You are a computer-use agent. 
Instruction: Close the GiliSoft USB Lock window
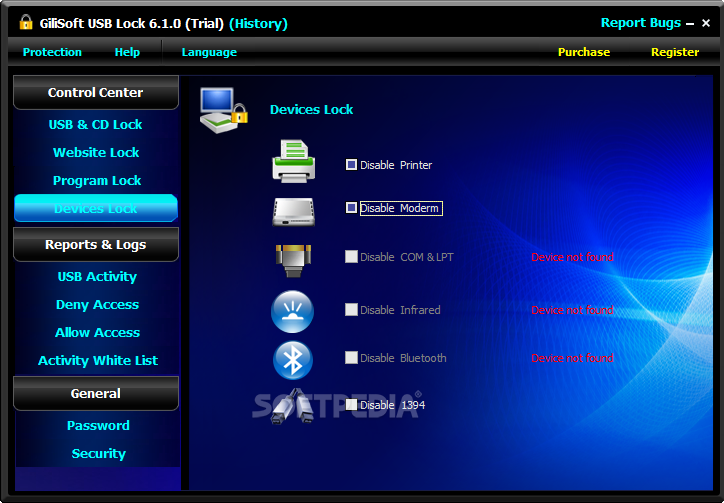point(706,23)
